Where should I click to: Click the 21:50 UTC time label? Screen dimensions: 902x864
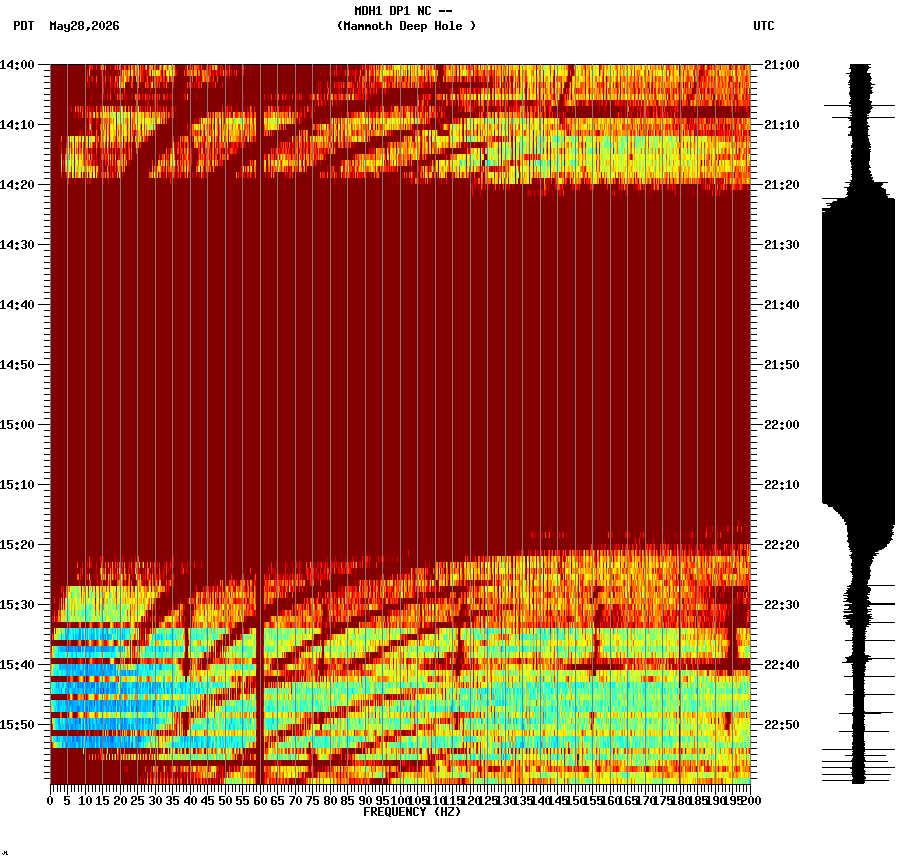tap(782, 365)
